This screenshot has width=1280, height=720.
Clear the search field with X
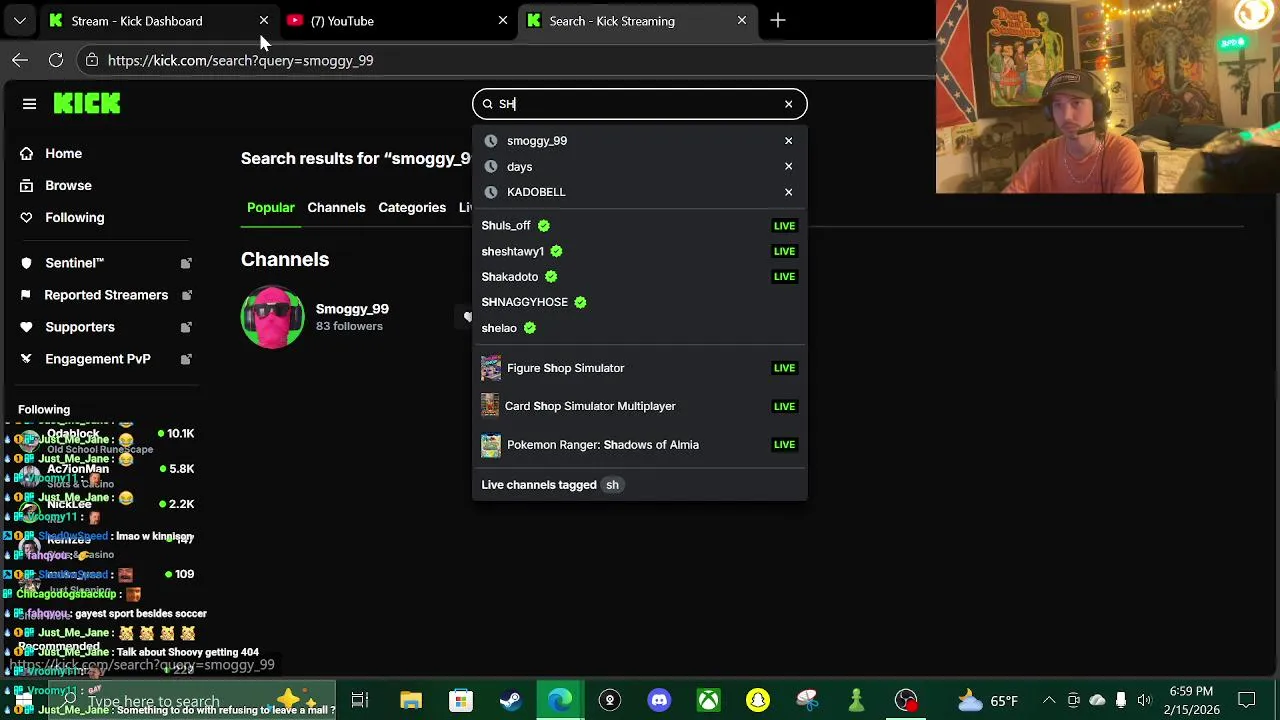[788, 104]
